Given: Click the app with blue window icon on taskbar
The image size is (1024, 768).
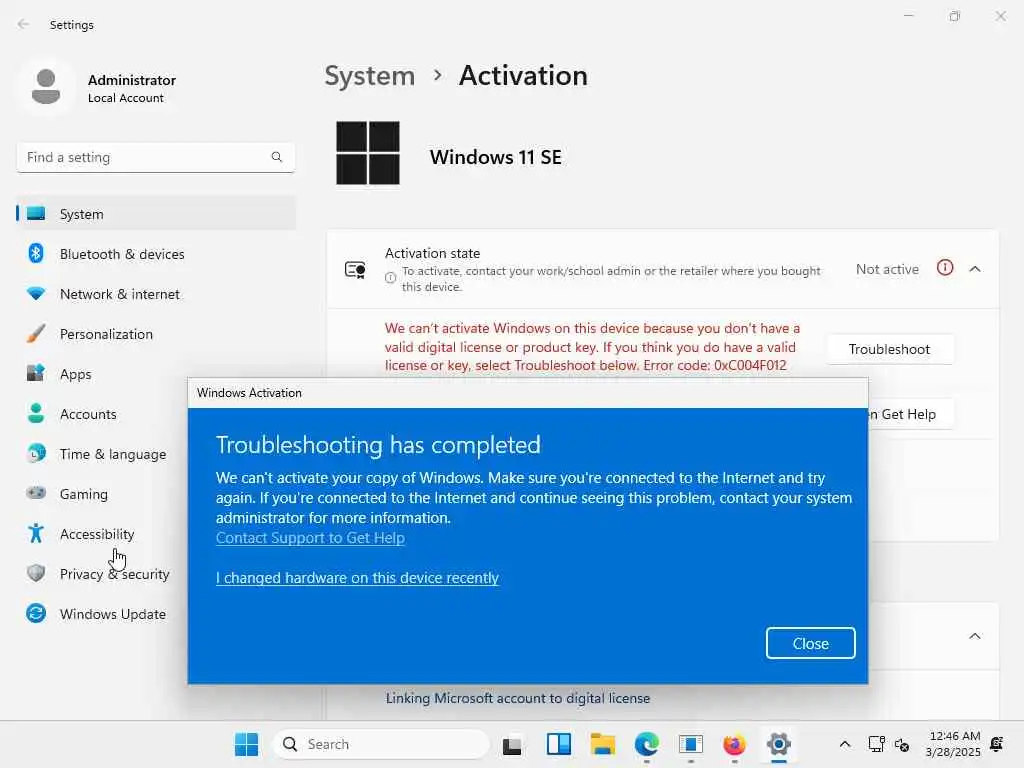Looking at the screenshot, I should click(x=690, y=744).
